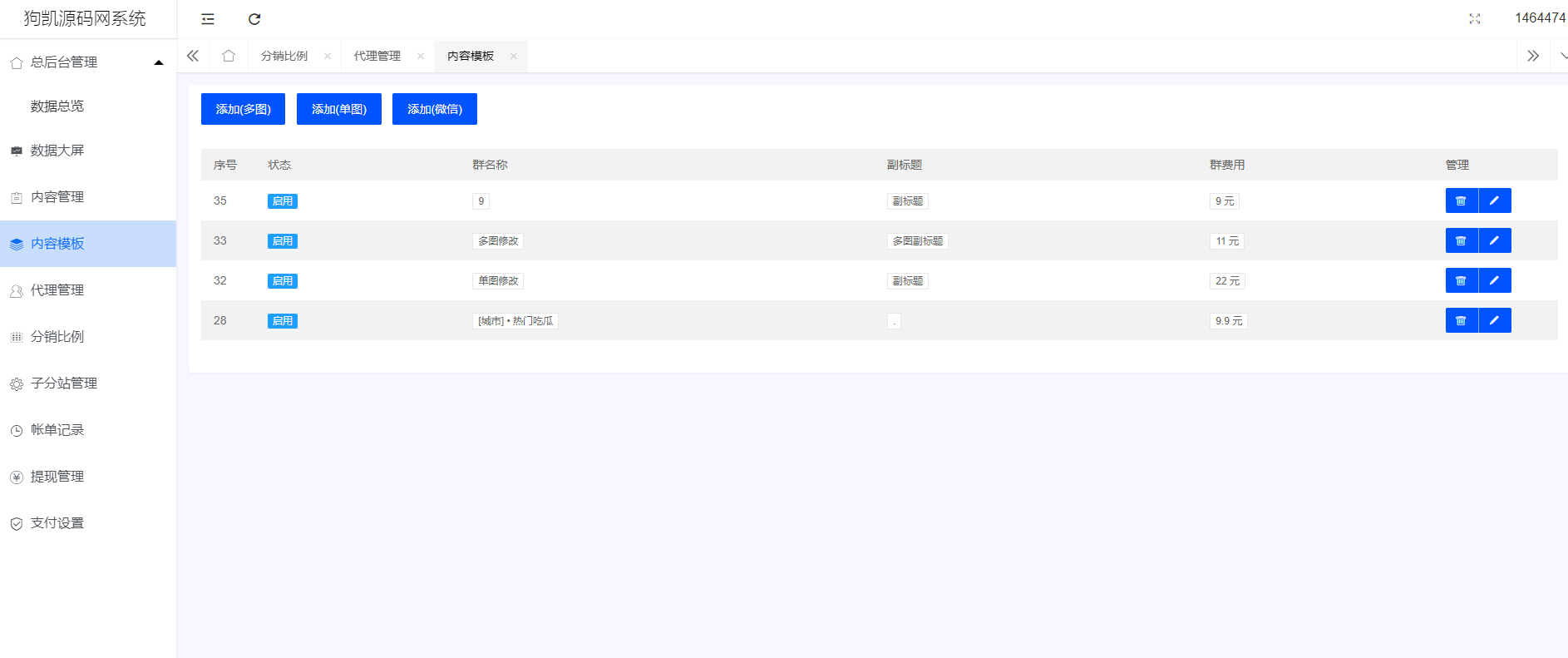This screenshot has width=1568, height=658.
Task: Click the fullscreen icon at top right
Action: click(x=1474, y=19)
